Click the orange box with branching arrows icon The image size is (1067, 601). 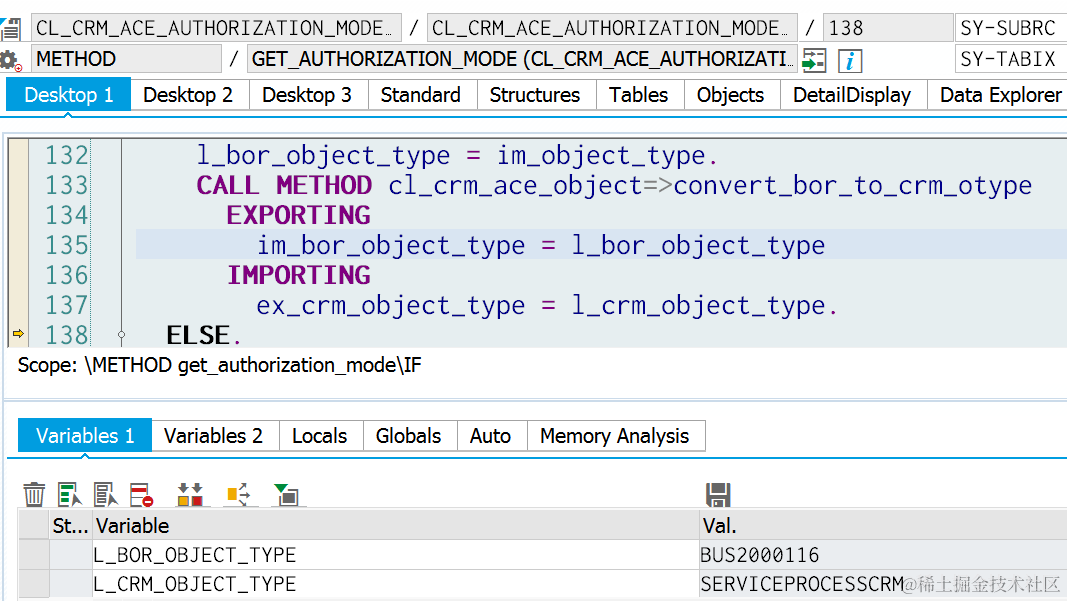pyautogui.click(x=238, y=494)
